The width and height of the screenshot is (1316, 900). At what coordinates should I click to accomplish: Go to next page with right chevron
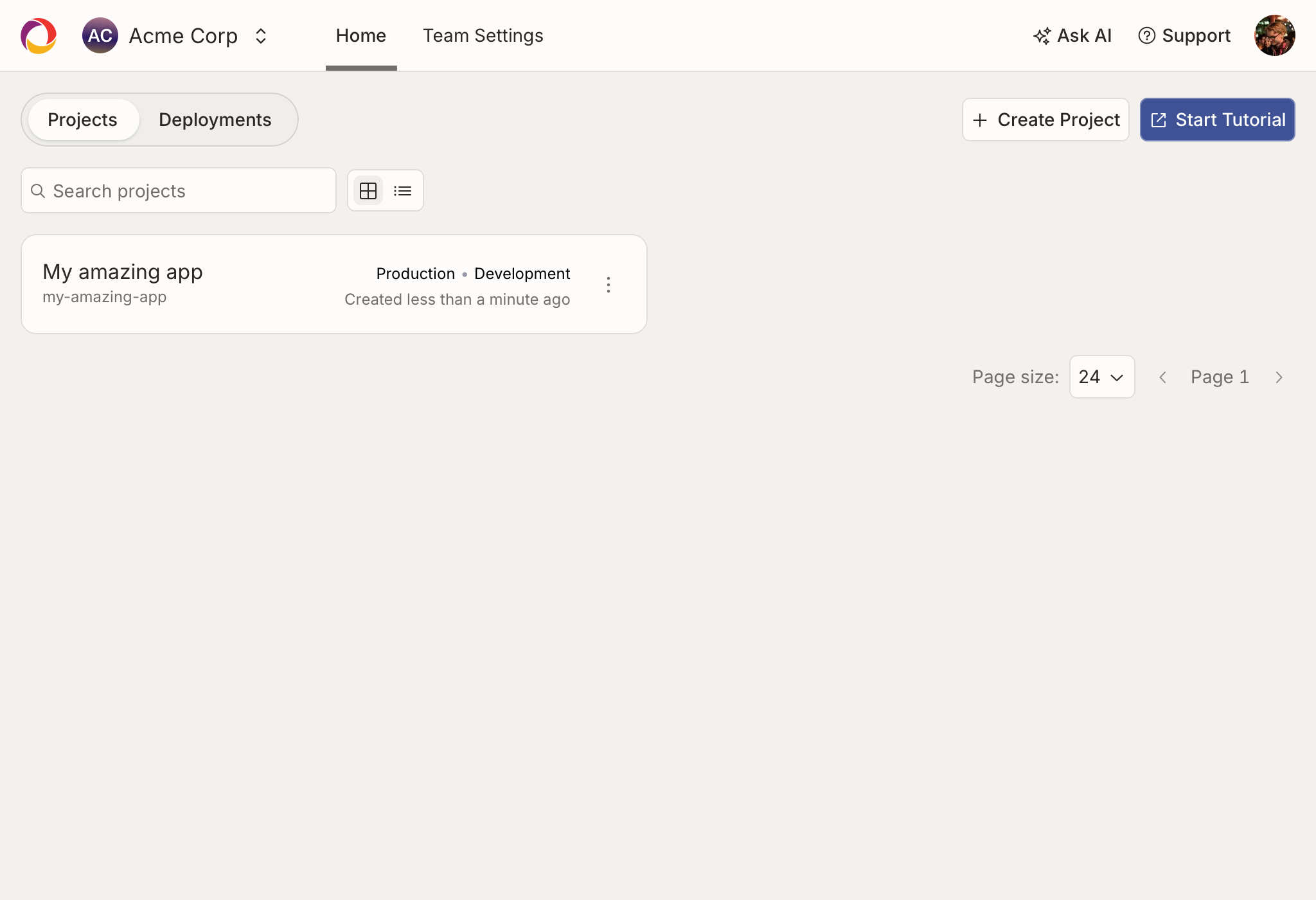point(1279,377)
